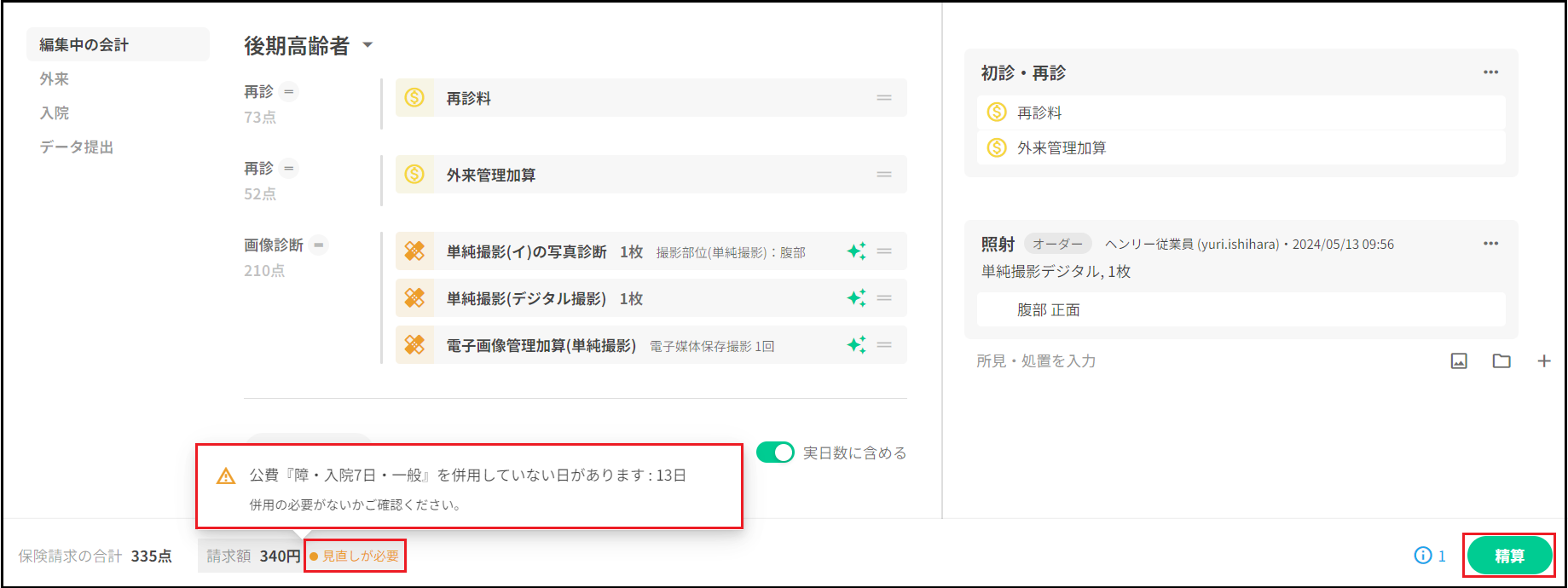Click the 請求額 340円 amount
This screenshot has width=1568, height=588.
253,556
